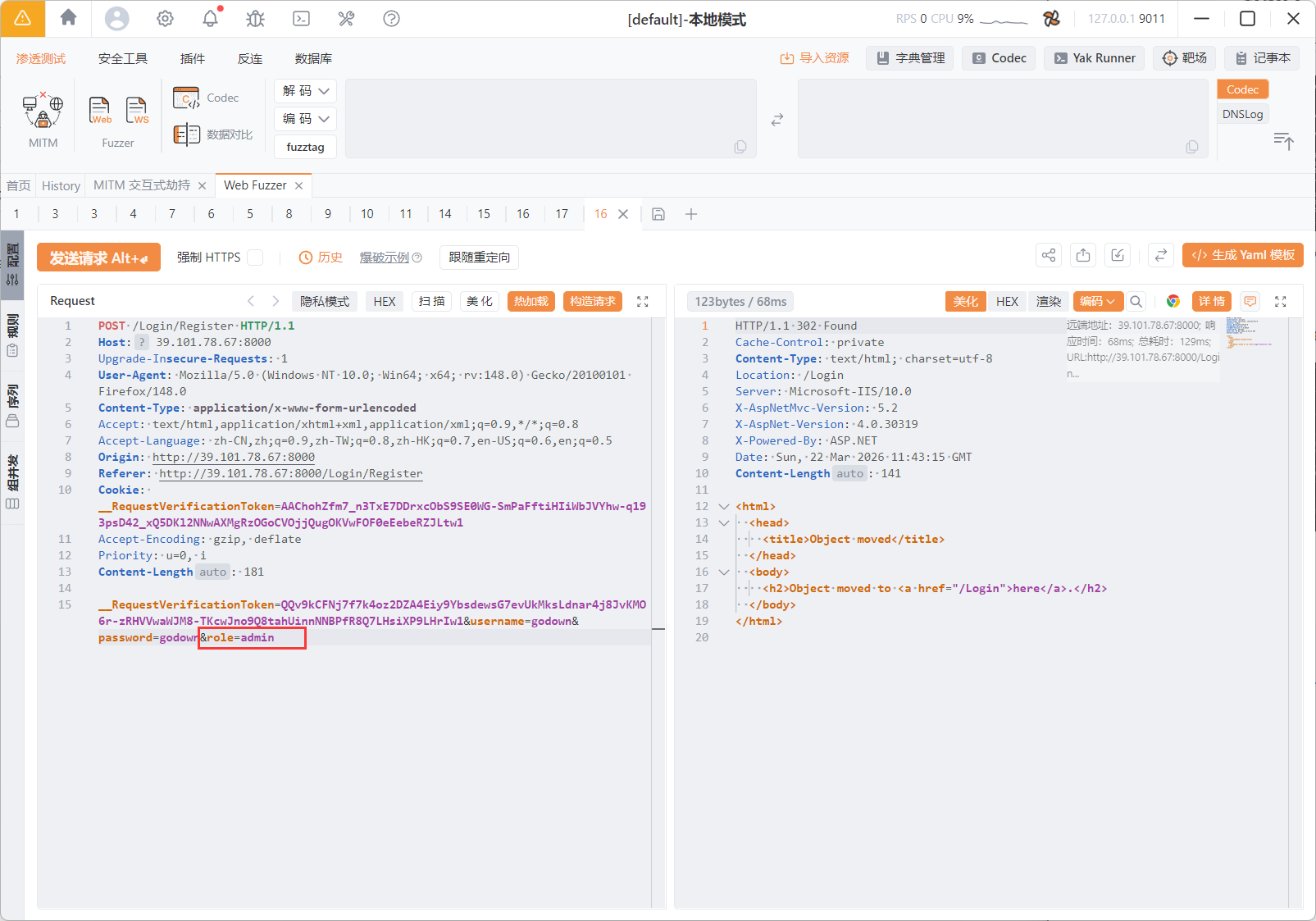The height and width of the screenshot is (921, 1316).
Task: Open the 编码 dropdown in response panel
Action: click(1097, 302)
